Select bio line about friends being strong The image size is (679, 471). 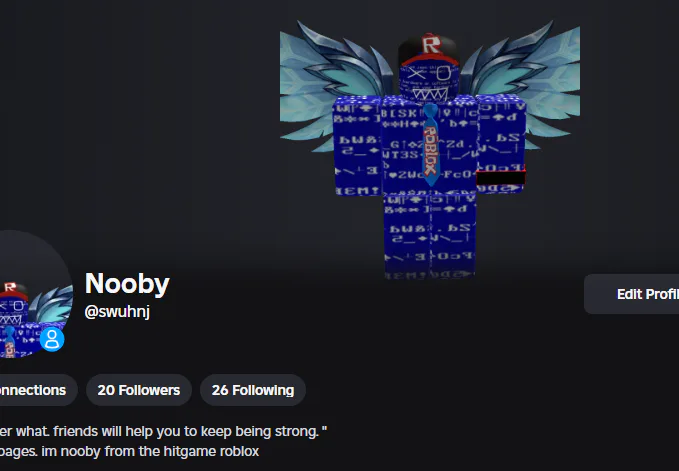coord(163,431)
